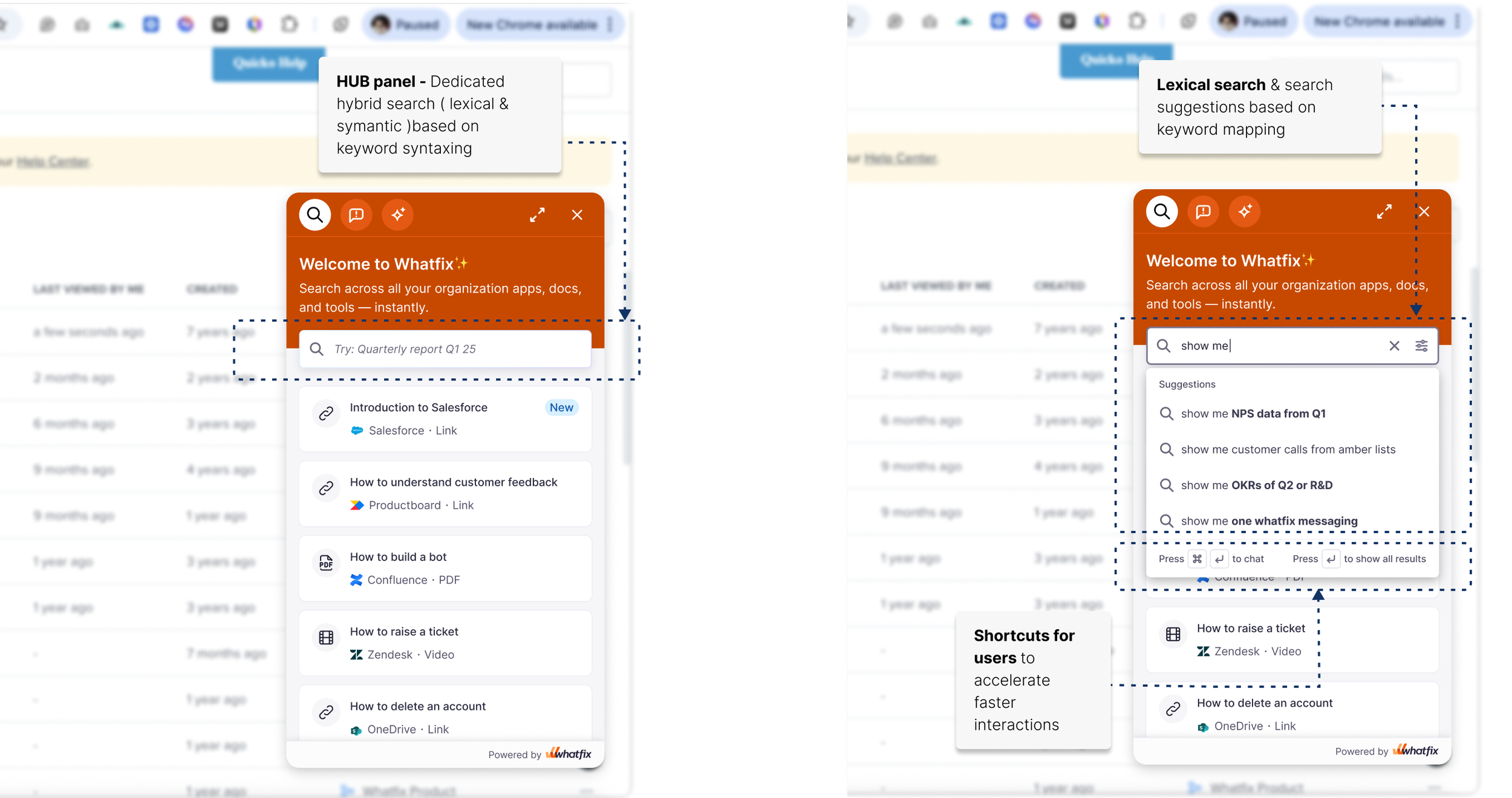Choose 'show me customer calls from amber lists'
Viewport: 1512px width, 798px height.
pos(1292,449)
